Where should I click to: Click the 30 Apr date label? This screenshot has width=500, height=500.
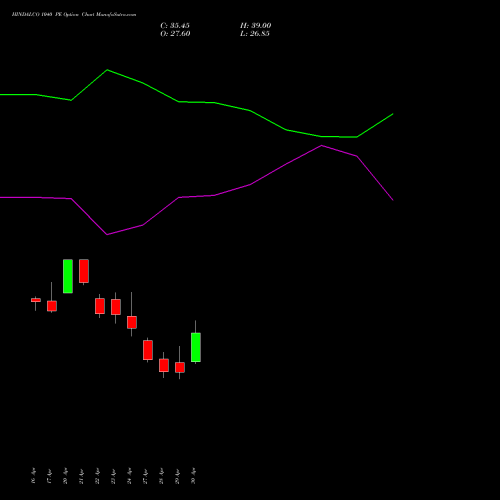(x=193, y=476)
